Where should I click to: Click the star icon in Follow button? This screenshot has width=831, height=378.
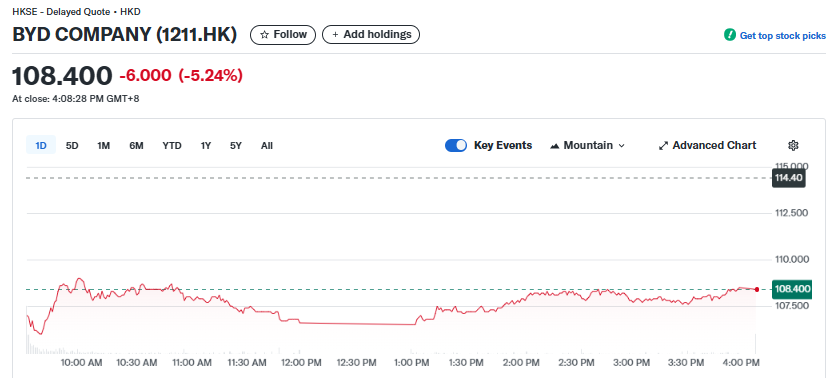point(264,35)
